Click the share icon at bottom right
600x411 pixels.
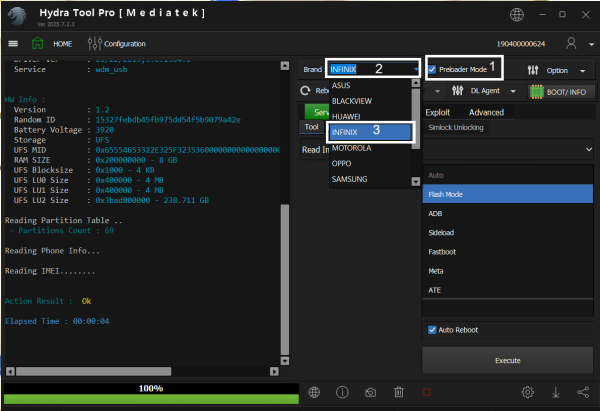583,392
